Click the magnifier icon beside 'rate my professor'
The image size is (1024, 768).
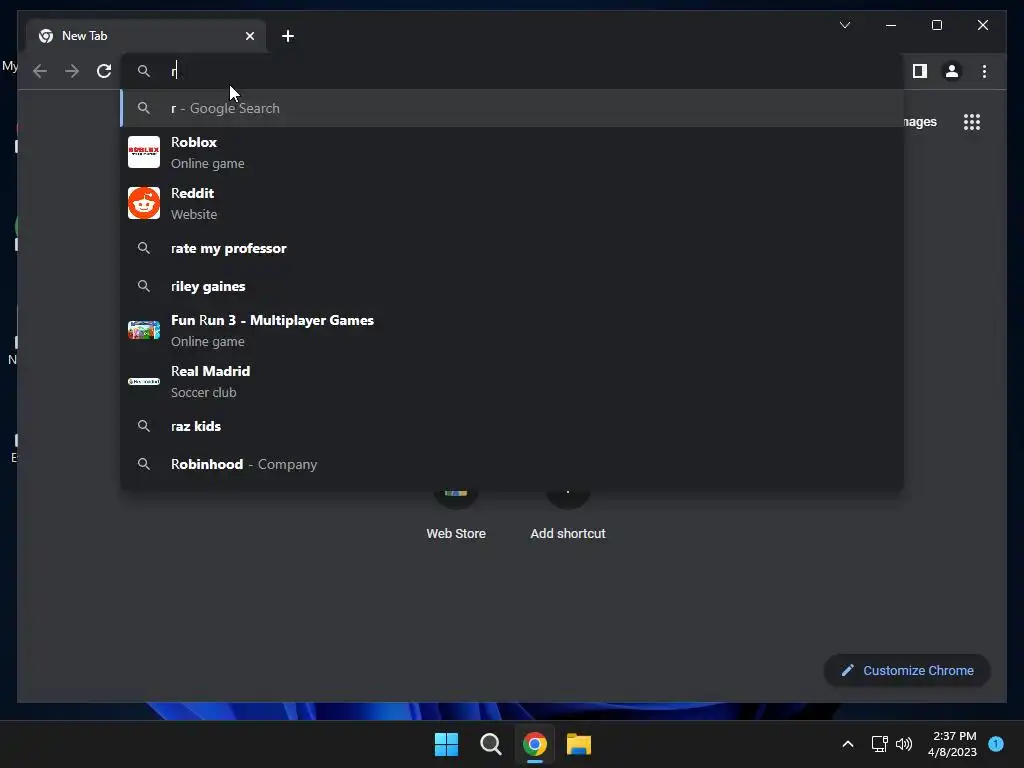coord(144,248)
